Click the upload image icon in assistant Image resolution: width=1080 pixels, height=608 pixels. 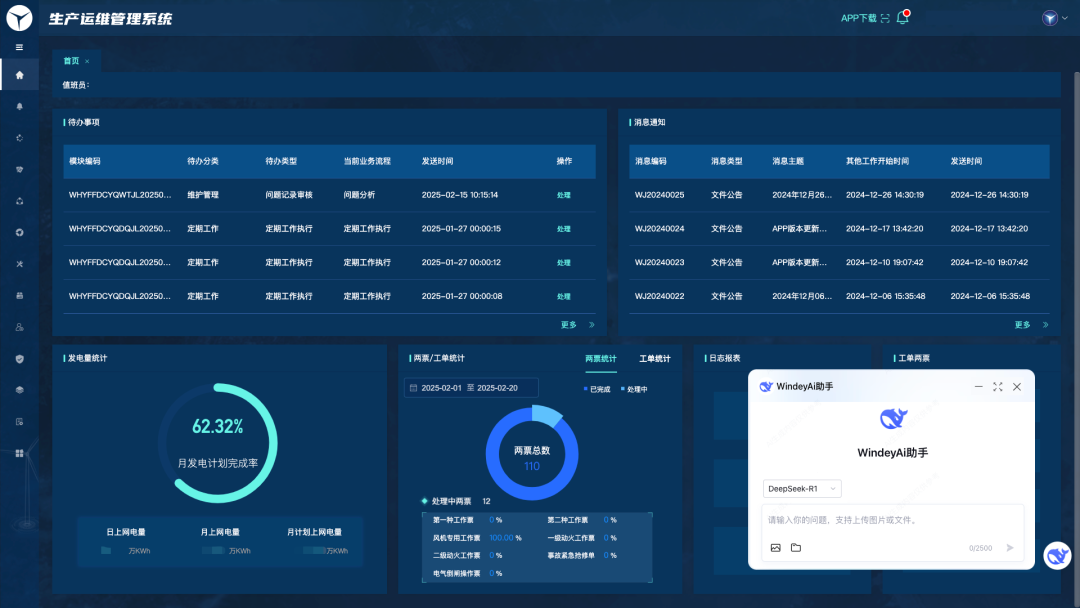(776, 548)
